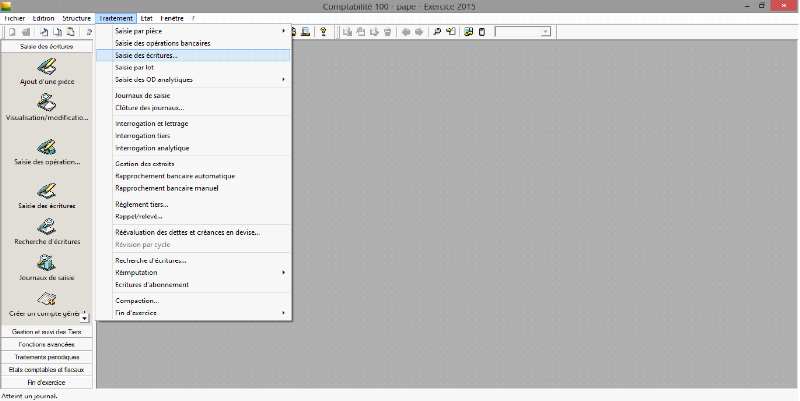Viewport: 800px width, 401px height.
Task: Click Saisie des écritures sidebar header
Action: point(47,46)
